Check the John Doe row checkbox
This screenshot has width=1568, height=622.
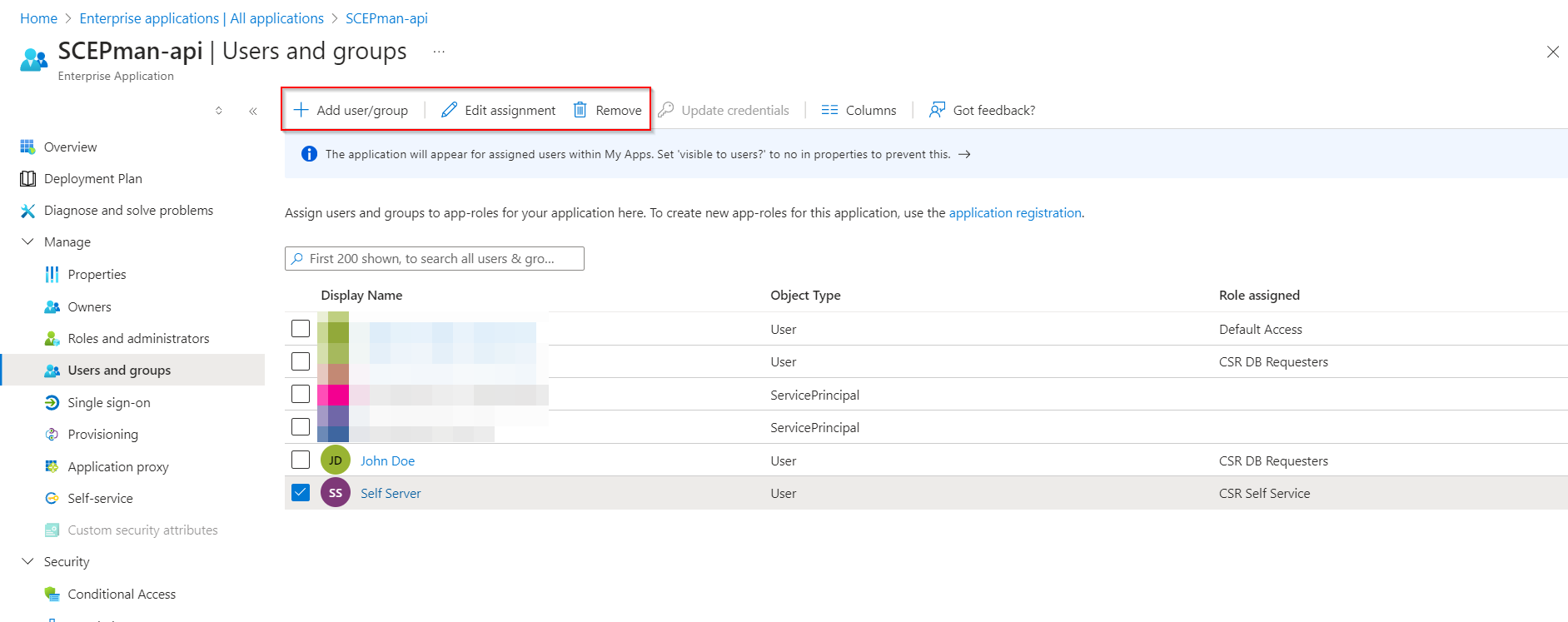coord(301,460)
